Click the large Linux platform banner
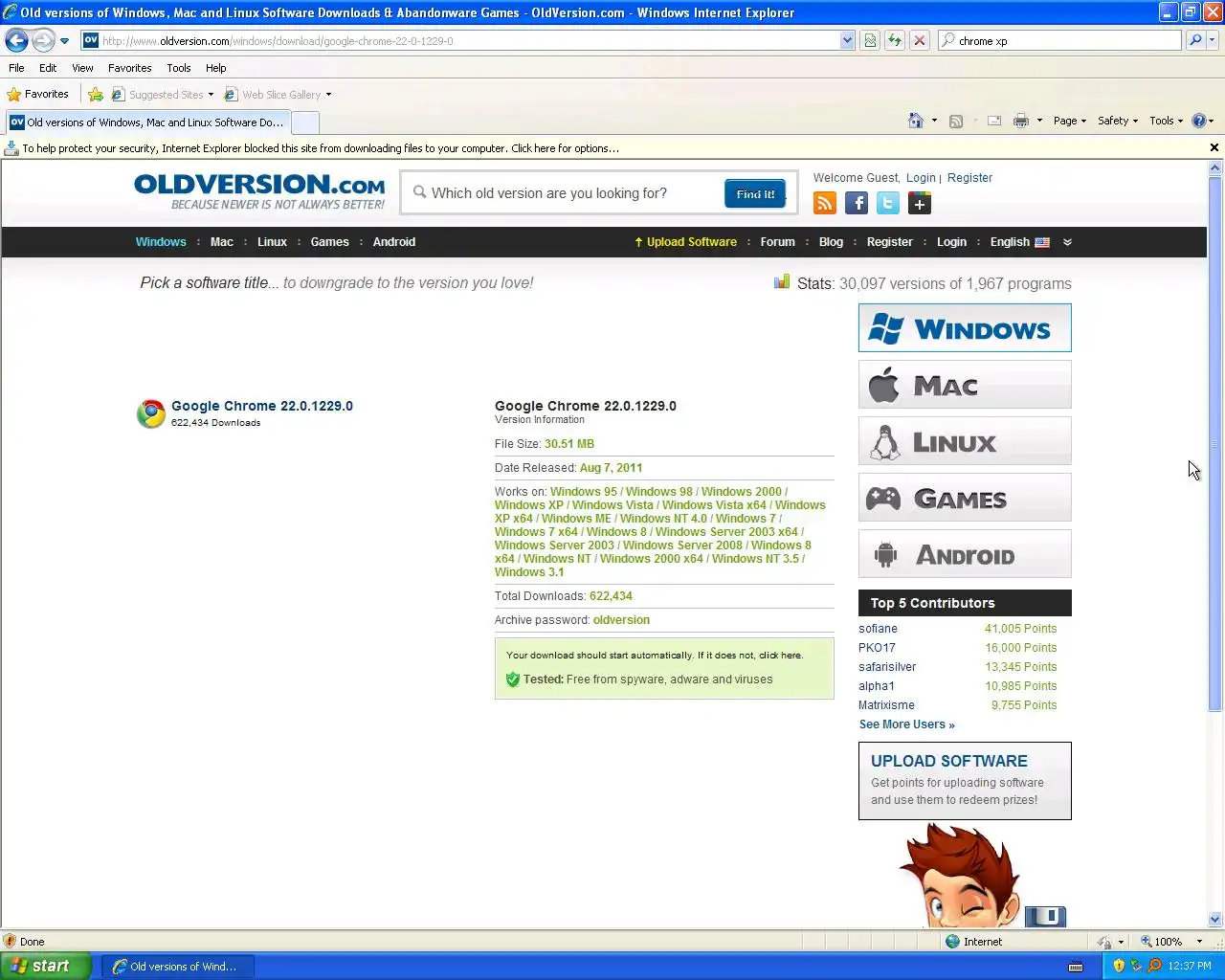Image resolution: width=1225 pixels, height=980 pixels. pos(965,441)
